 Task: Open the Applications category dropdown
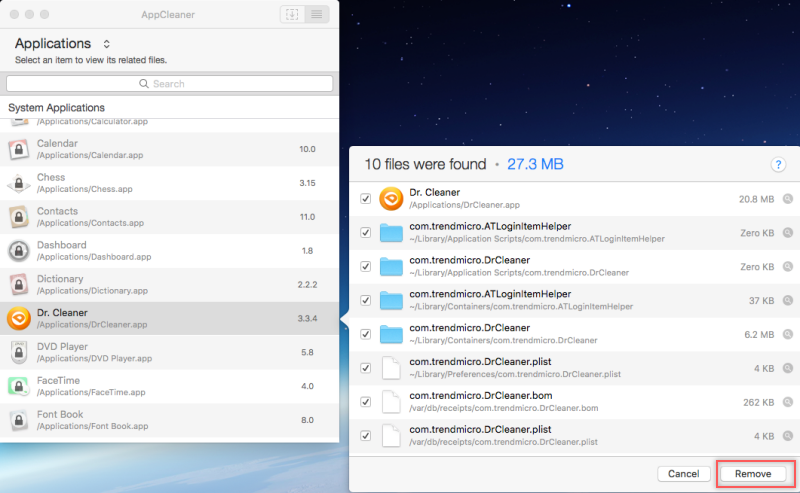click(x=107, y=44)
